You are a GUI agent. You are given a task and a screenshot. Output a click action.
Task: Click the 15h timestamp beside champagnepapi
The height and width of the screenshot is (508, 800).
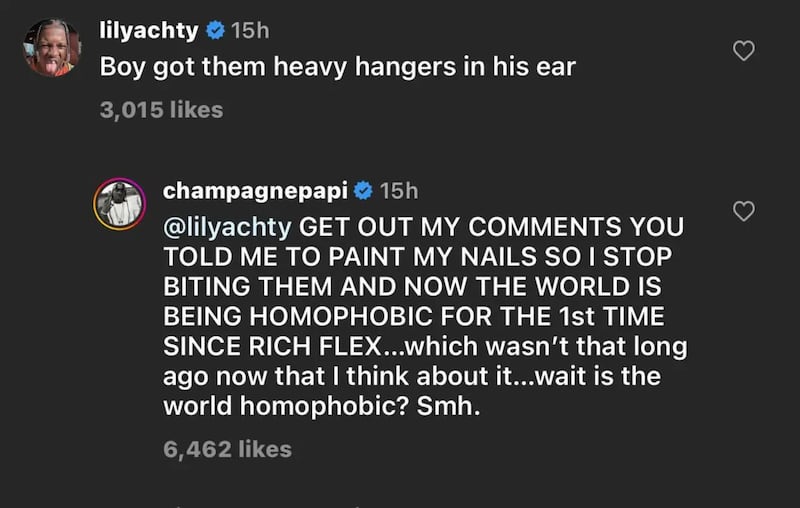tap(400, 190)
